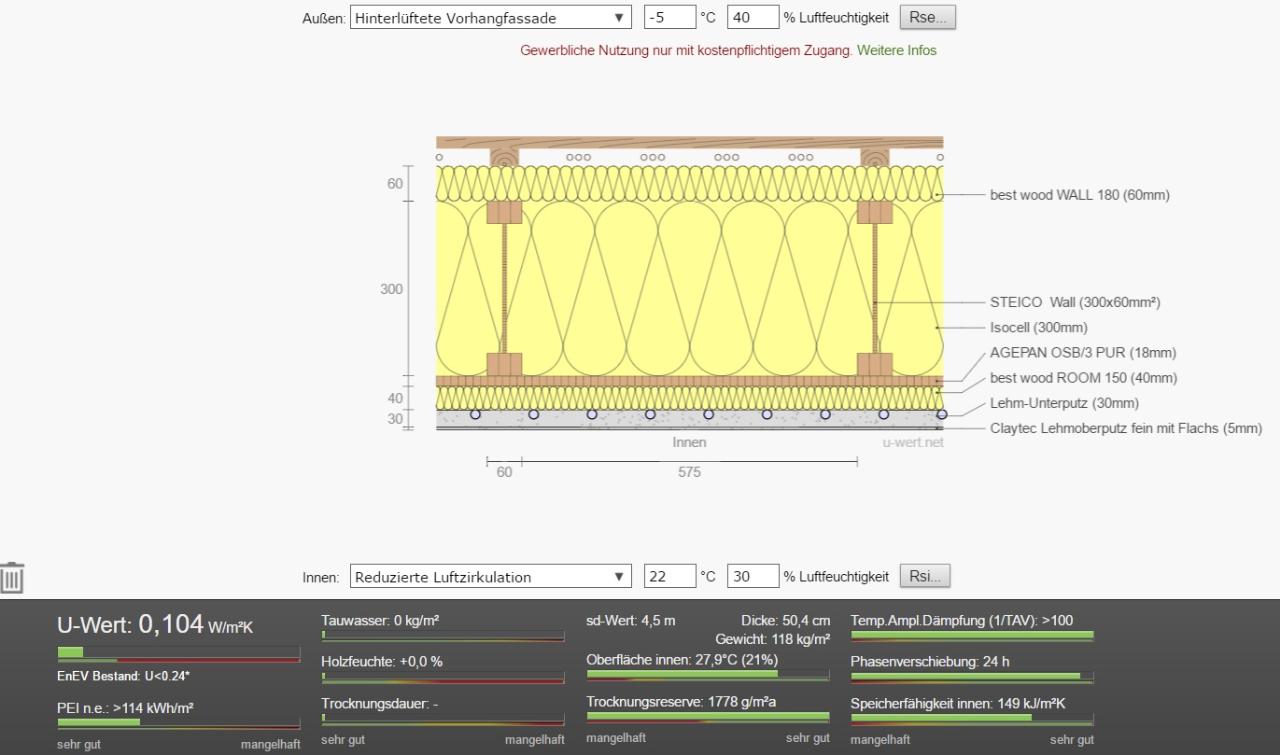Click the EnEV Bestand: U<0.24* text
1280x755 pixels.
123,676
